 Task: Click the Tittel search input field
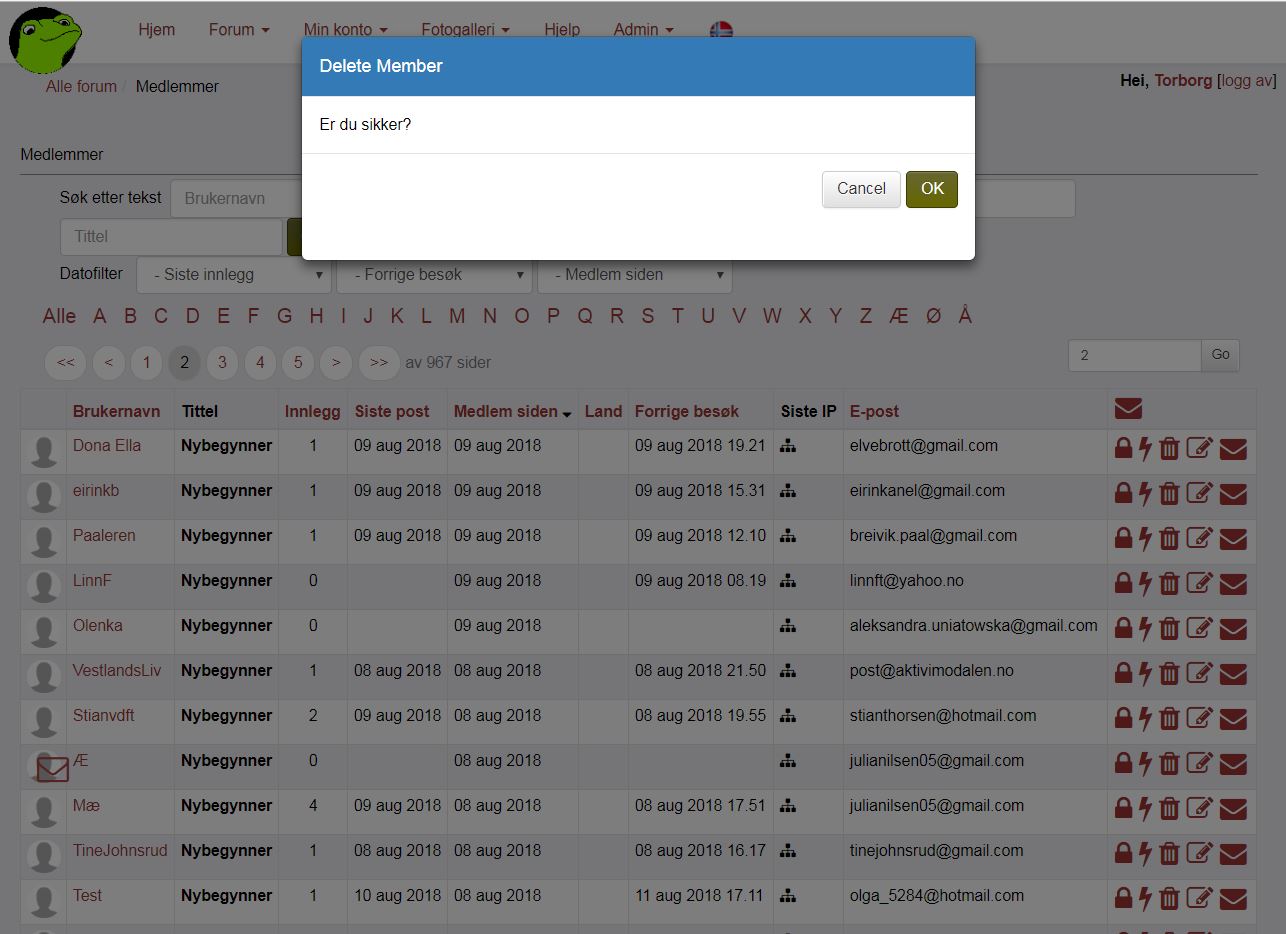pyautogui.click(x=171, y=237)
